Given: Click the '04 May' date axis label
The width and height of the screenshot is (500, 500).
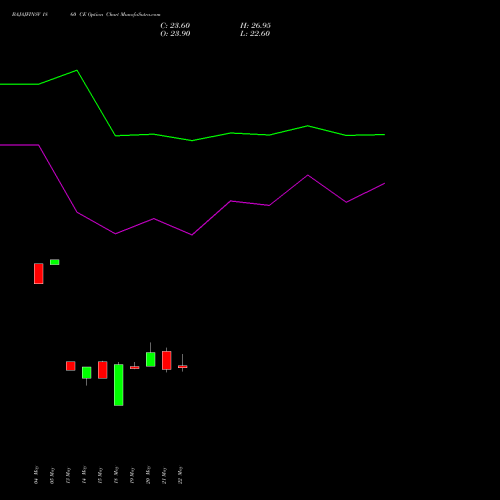Looking at the screenshot, I should [x=36, y=475].
